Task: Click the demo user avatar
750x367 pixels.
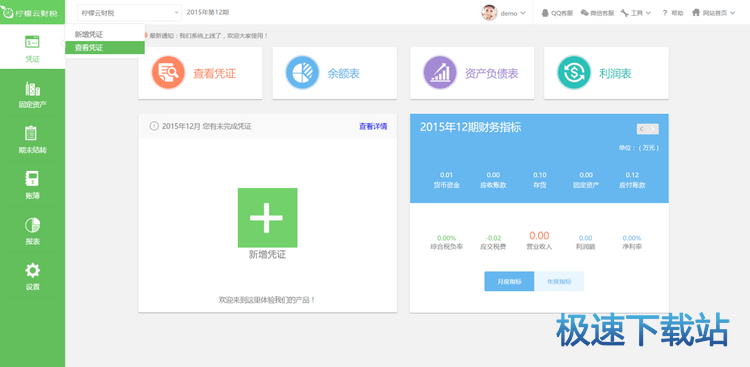Action: tap(489, 13)
